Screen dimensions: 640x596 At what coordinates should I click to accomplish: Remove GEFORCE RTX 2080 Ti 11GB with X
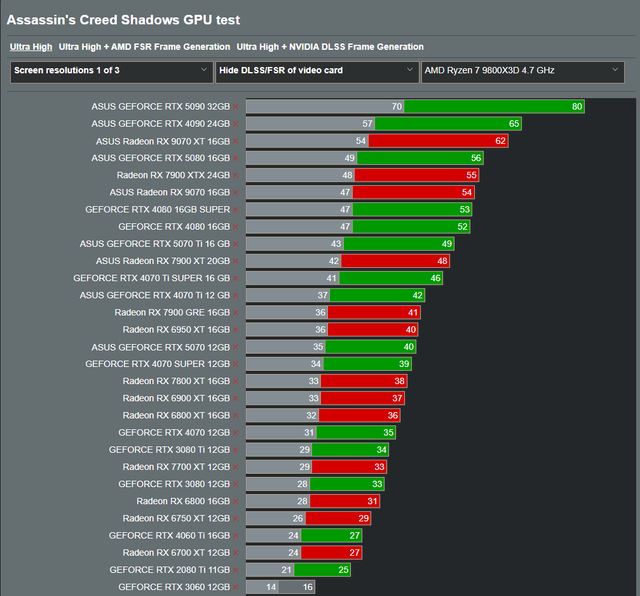click(x=236, y=570)
